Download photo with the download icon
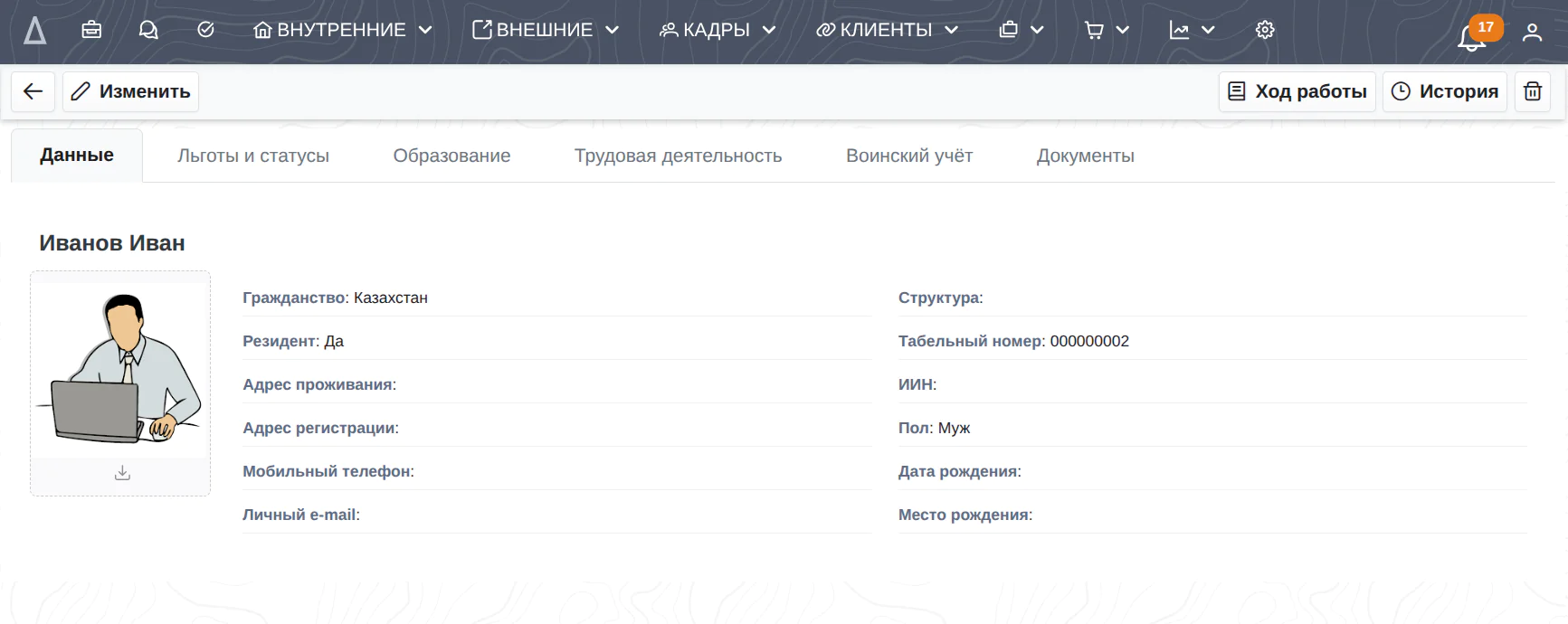The width and height of the screenshot is (1568, 624). [122, 473]
